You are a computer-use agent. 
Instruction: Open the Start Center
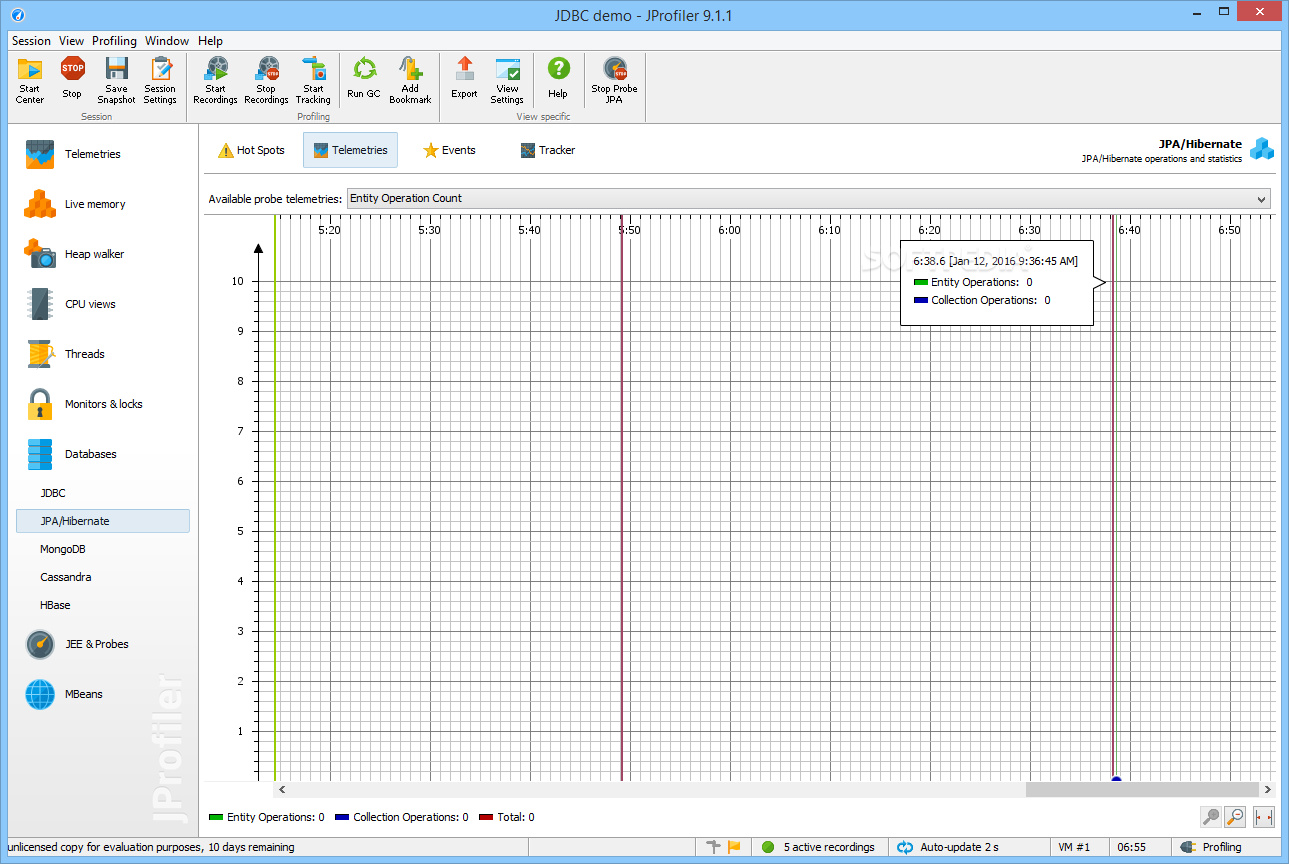coord(30,80)
